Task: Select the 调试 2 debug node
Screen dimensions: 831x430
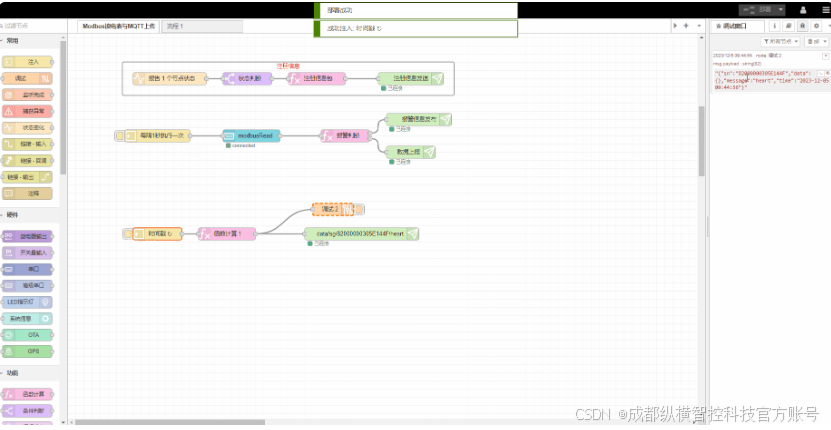Action: [333, 209]
